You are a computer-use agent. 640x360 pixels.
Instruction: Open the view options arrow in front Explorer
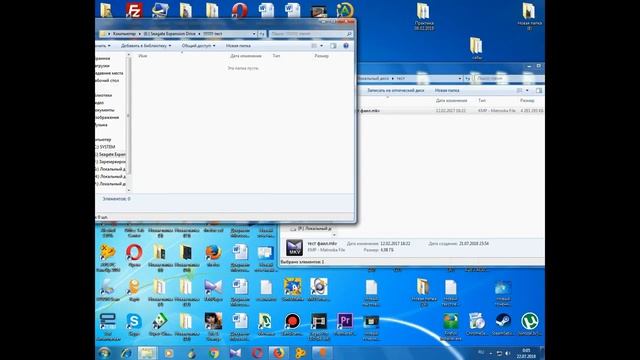tap(322, 46)
